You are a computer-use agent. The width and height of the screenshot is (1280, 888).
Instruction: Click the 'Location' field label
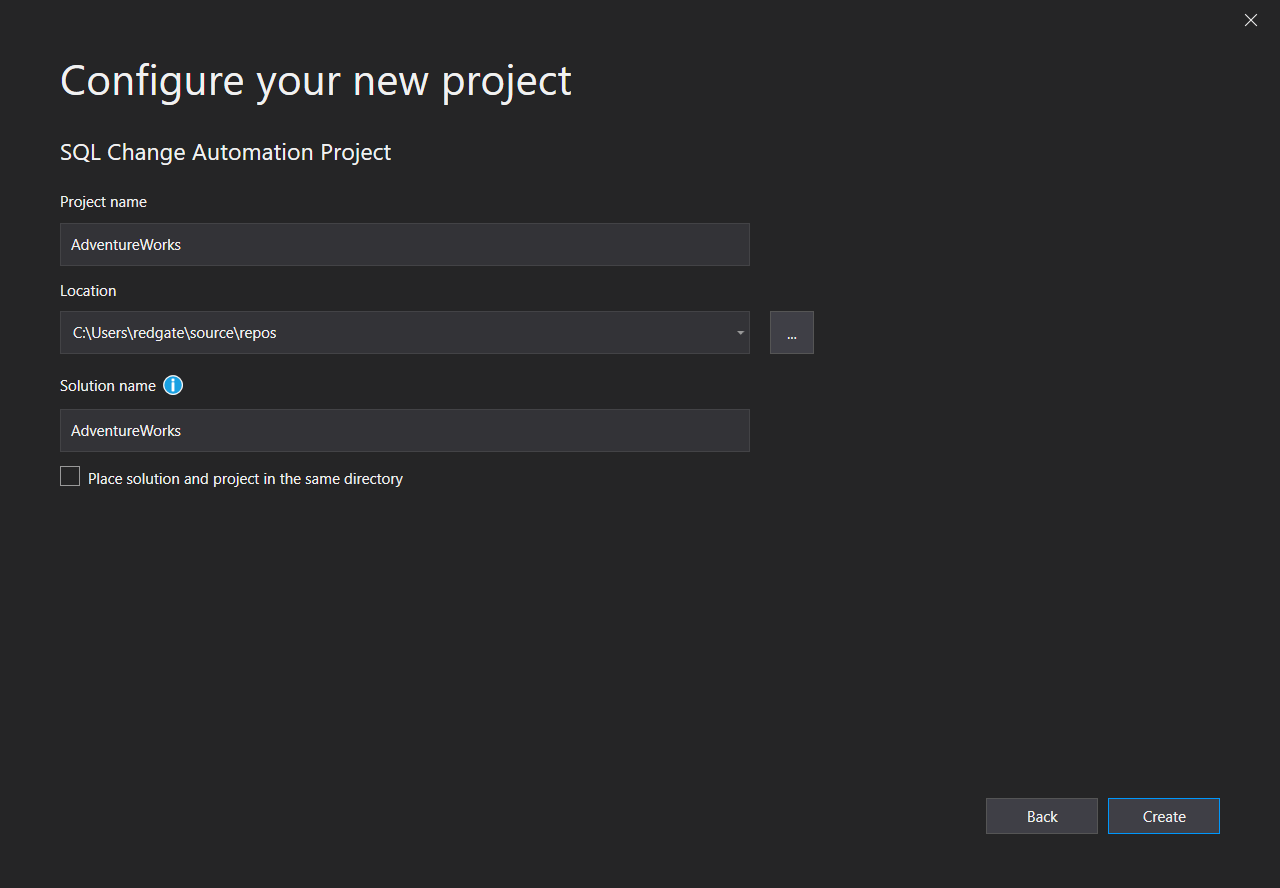(88, 291)
